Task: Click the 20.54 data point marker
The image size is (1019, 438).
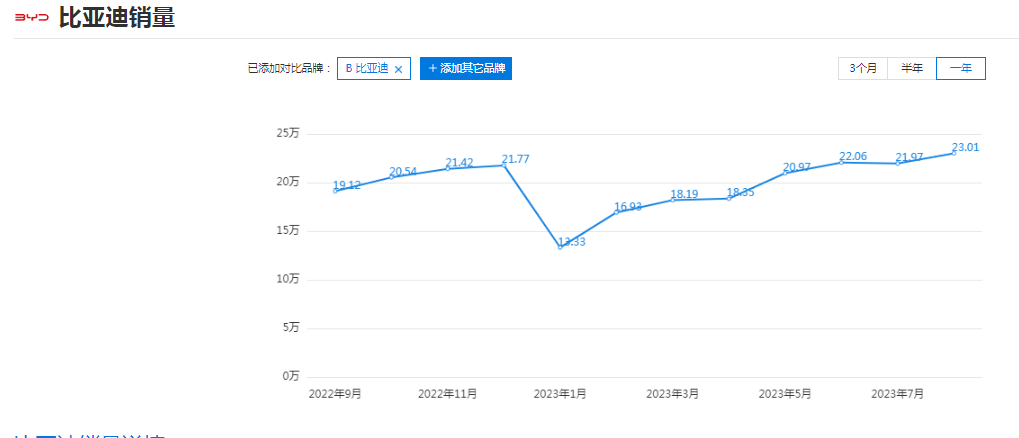Action: coord(392,176)
